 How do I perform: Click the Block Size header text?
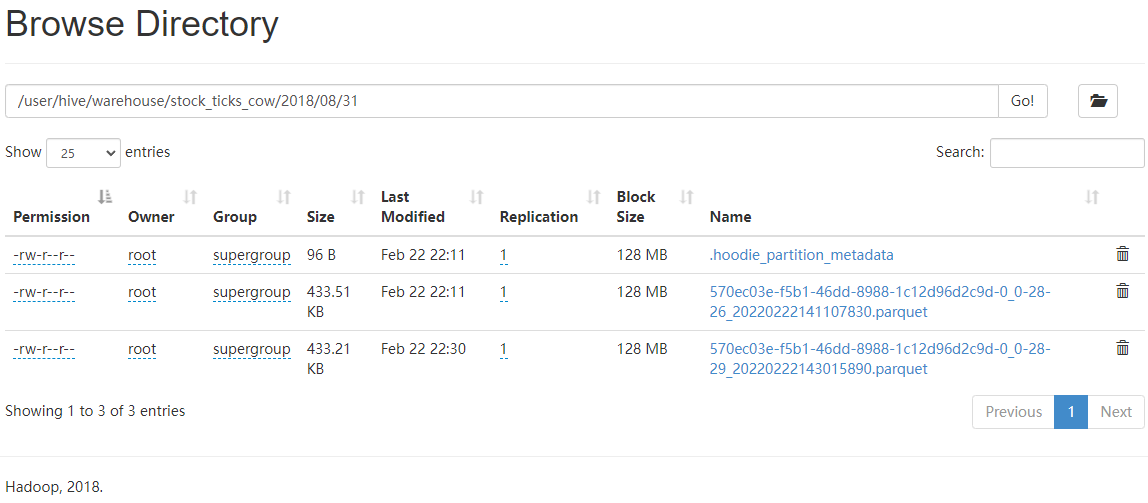(636, 206)
